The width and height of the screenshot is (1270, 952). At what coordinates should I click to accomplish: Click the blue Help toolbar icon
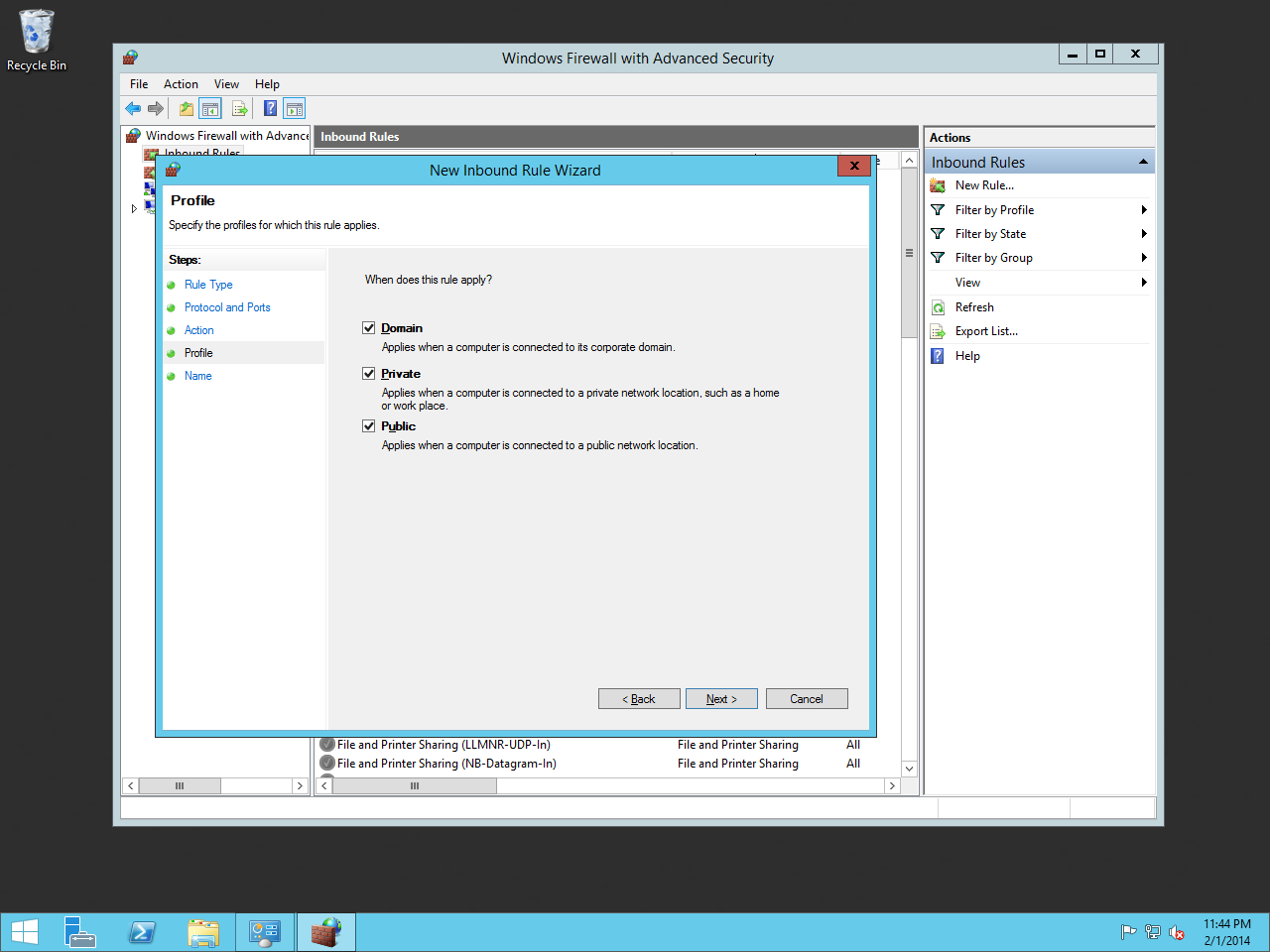(x=270, y=109)
